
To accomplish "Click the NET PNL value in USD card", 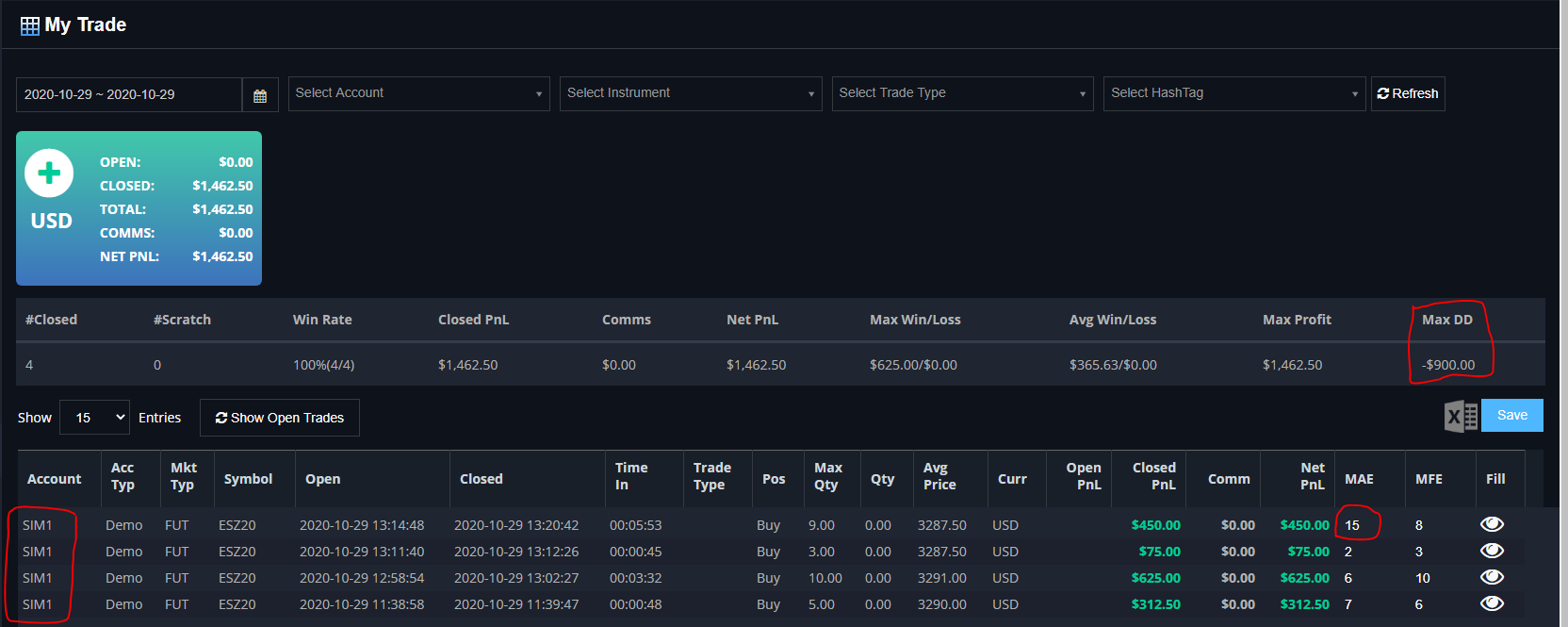I will point(222,256).
